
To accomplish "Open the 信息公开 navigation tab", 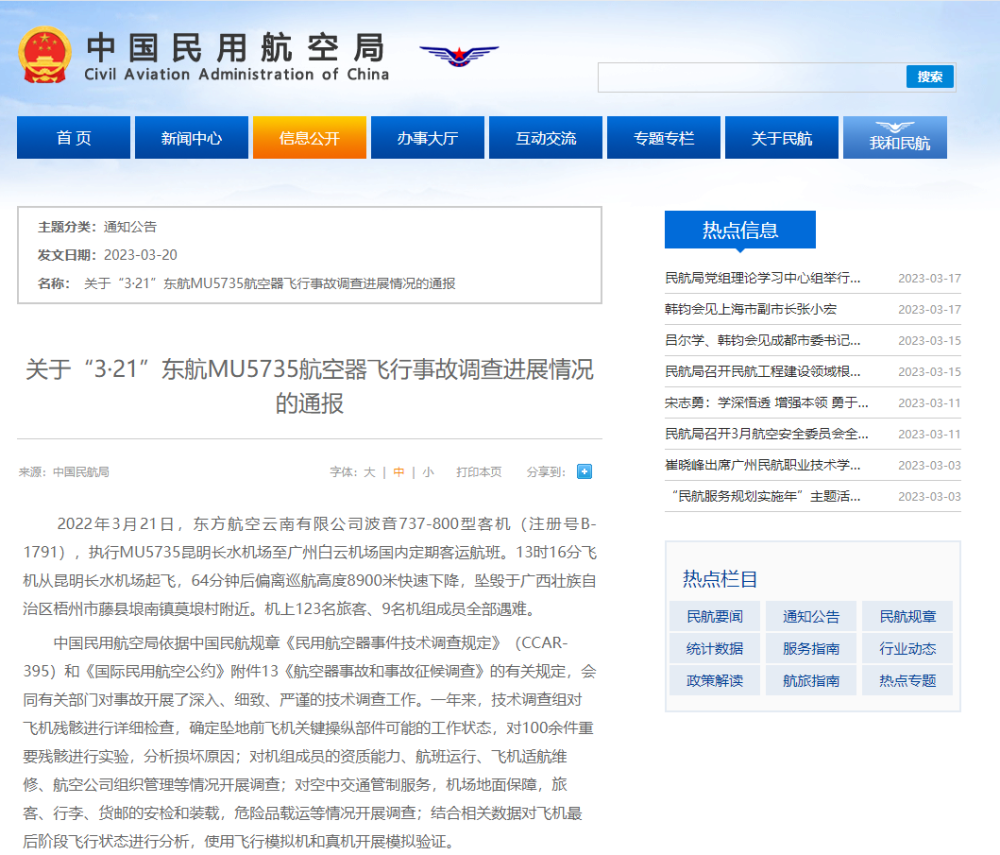I will [x=309, y=137].
